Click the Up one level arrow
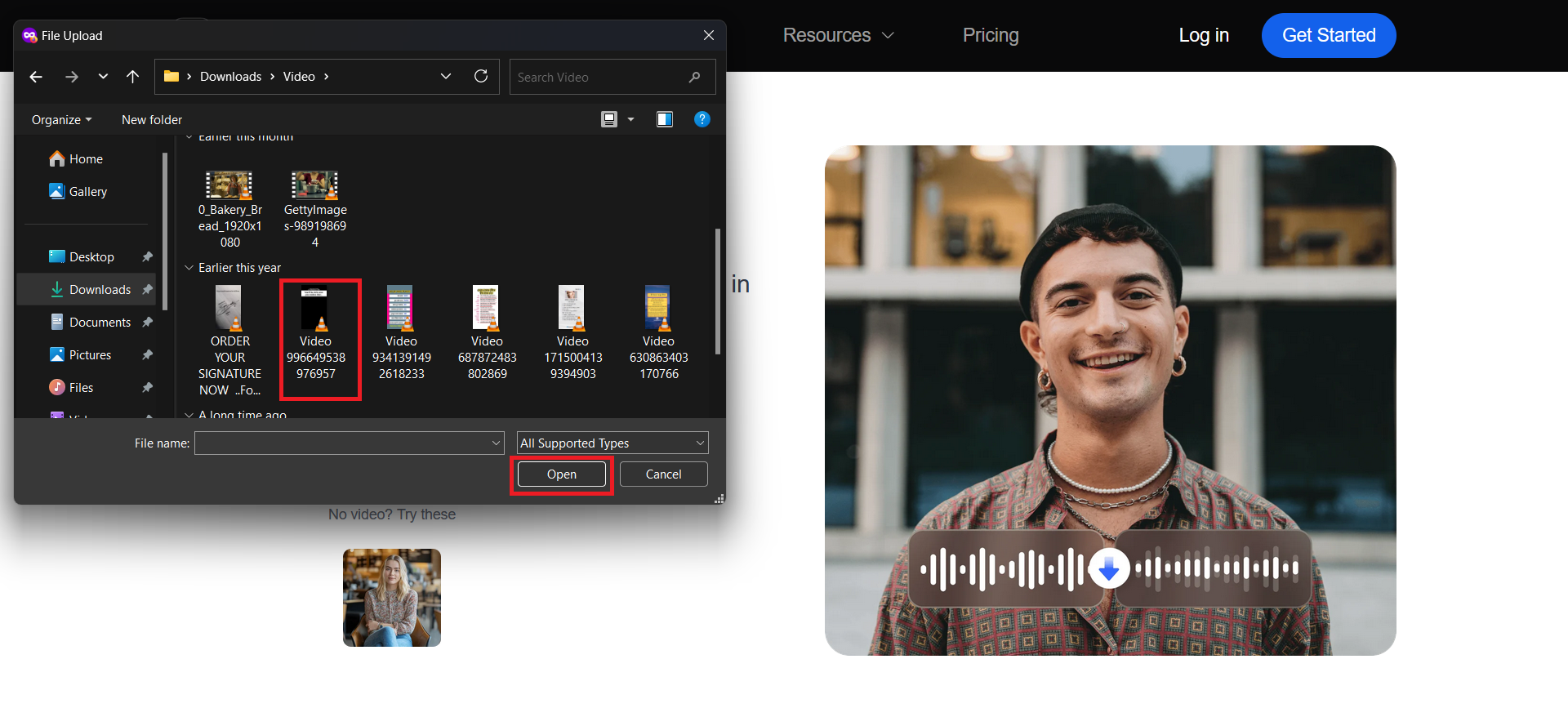Screen dimensions: 1568x717 (x=132, y=77)
